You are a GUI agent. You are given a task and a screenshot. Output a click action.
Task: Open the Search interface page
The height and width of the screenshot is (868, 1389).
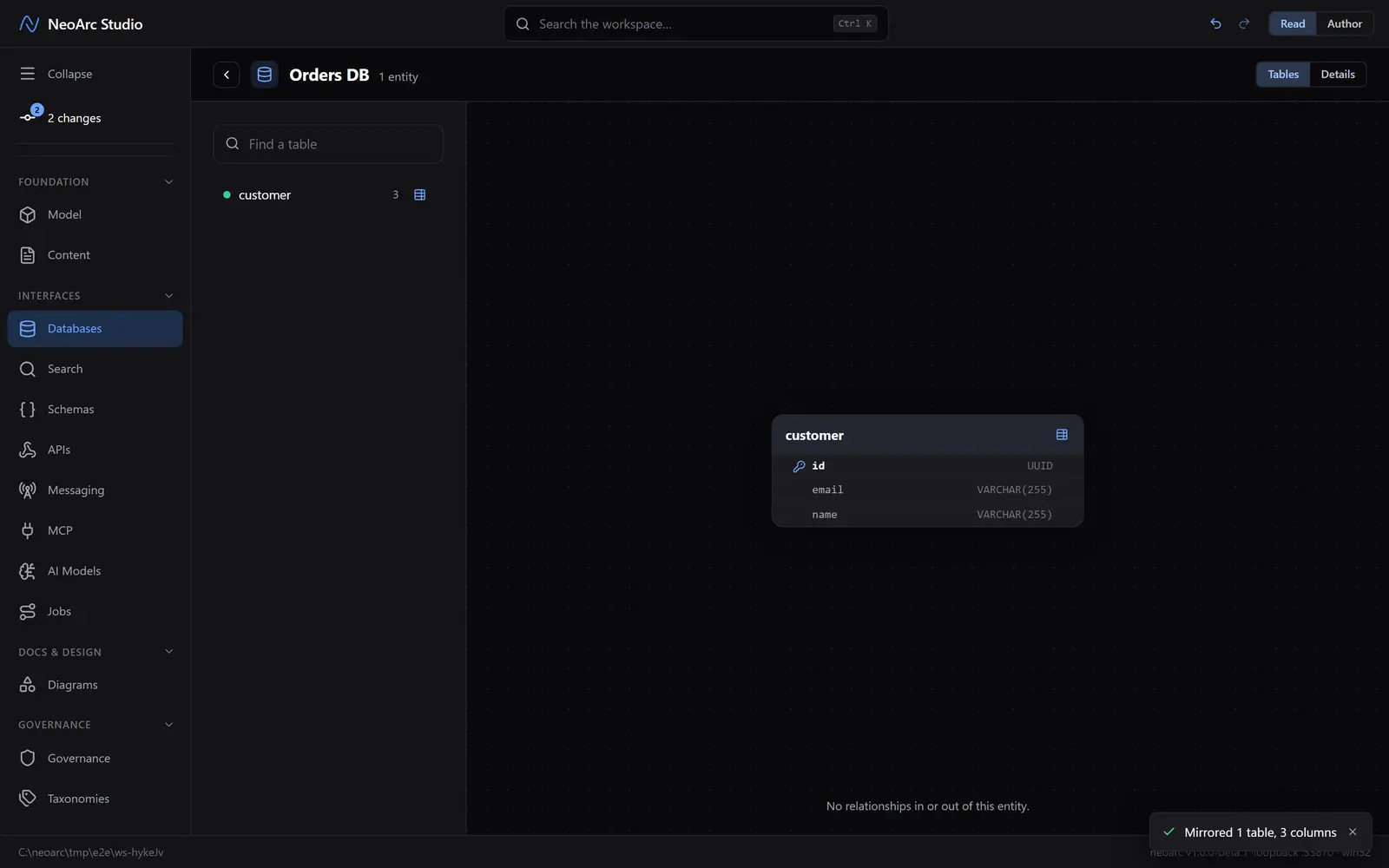tap(95, 369)
